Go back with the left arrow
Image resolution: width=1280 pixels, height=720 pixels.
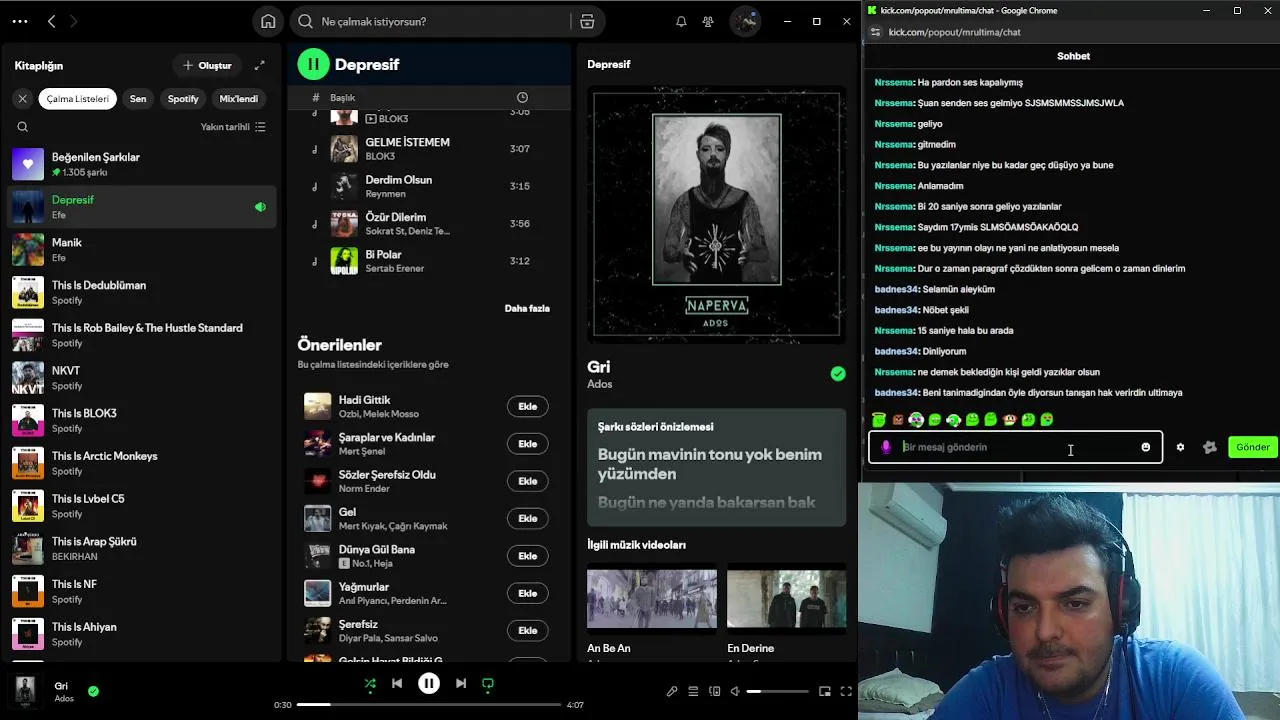[x=52, y=21]
